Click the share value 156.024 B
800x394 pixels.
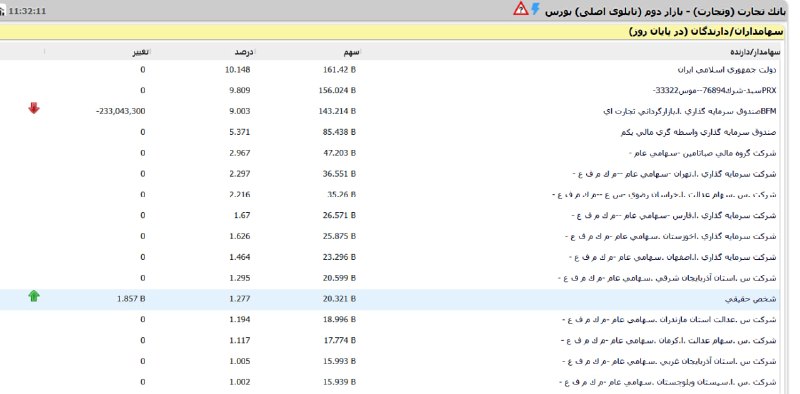(x=337, y=91)
